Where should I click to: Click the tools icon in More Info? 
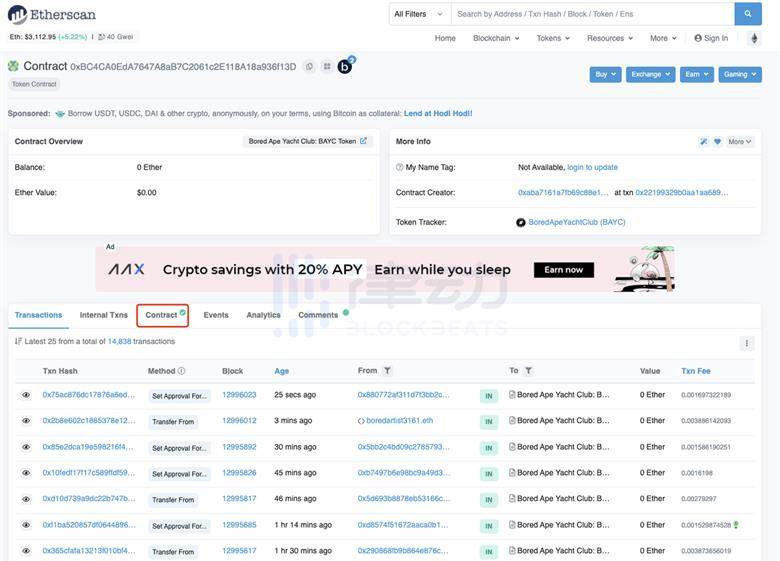703,142
